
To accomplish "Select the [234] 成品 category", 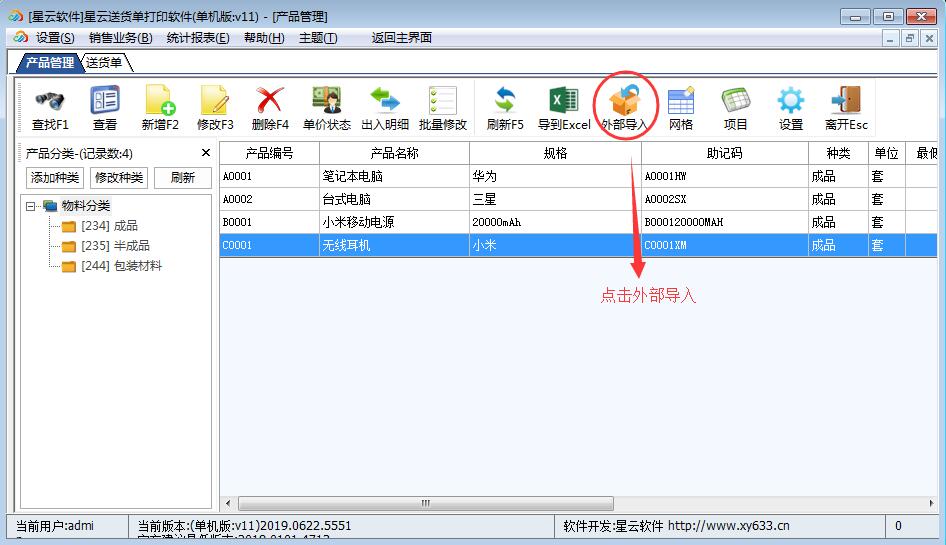I will point(109,226).
